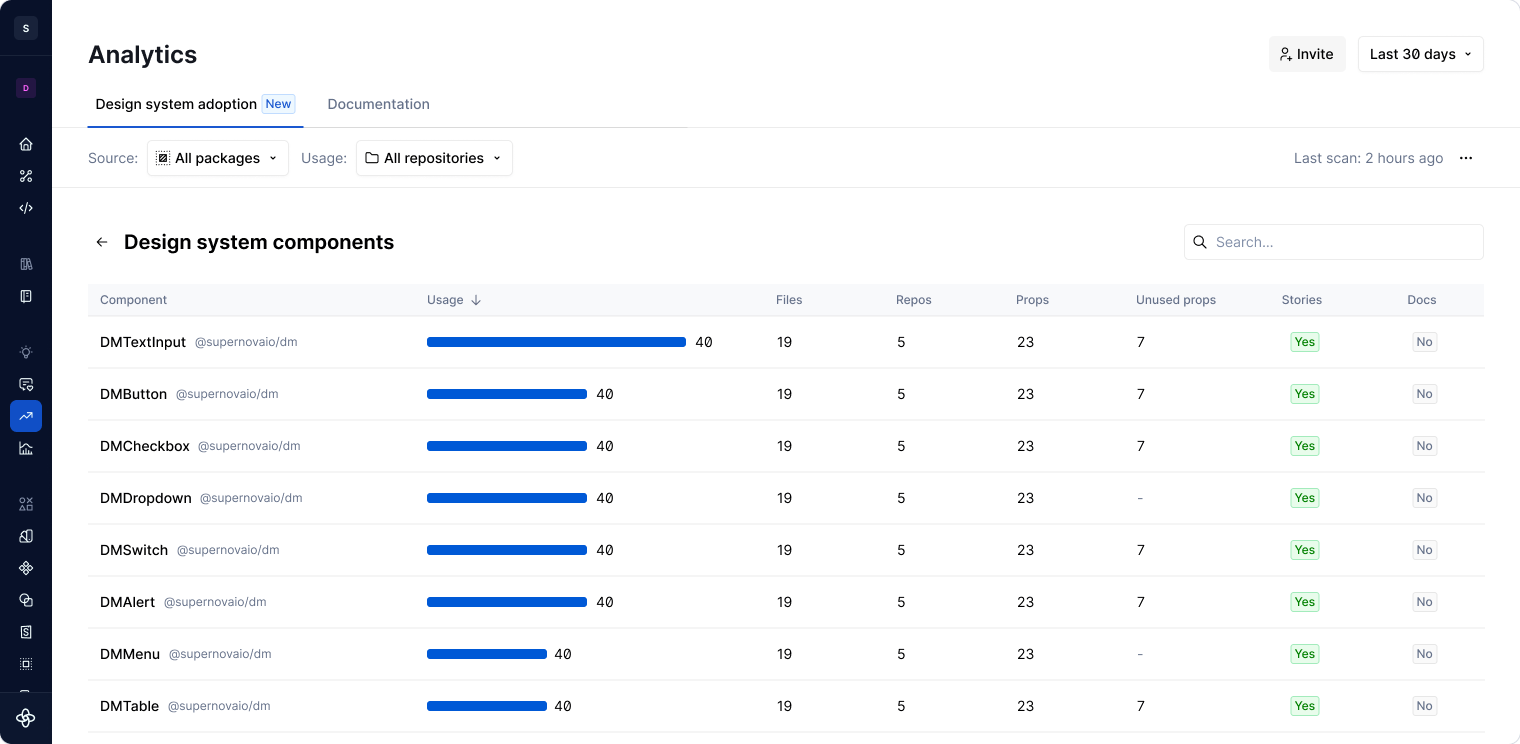The image size is (1520, 744).
Task: Open the DMAlert component name
Action: coord(127,602)
